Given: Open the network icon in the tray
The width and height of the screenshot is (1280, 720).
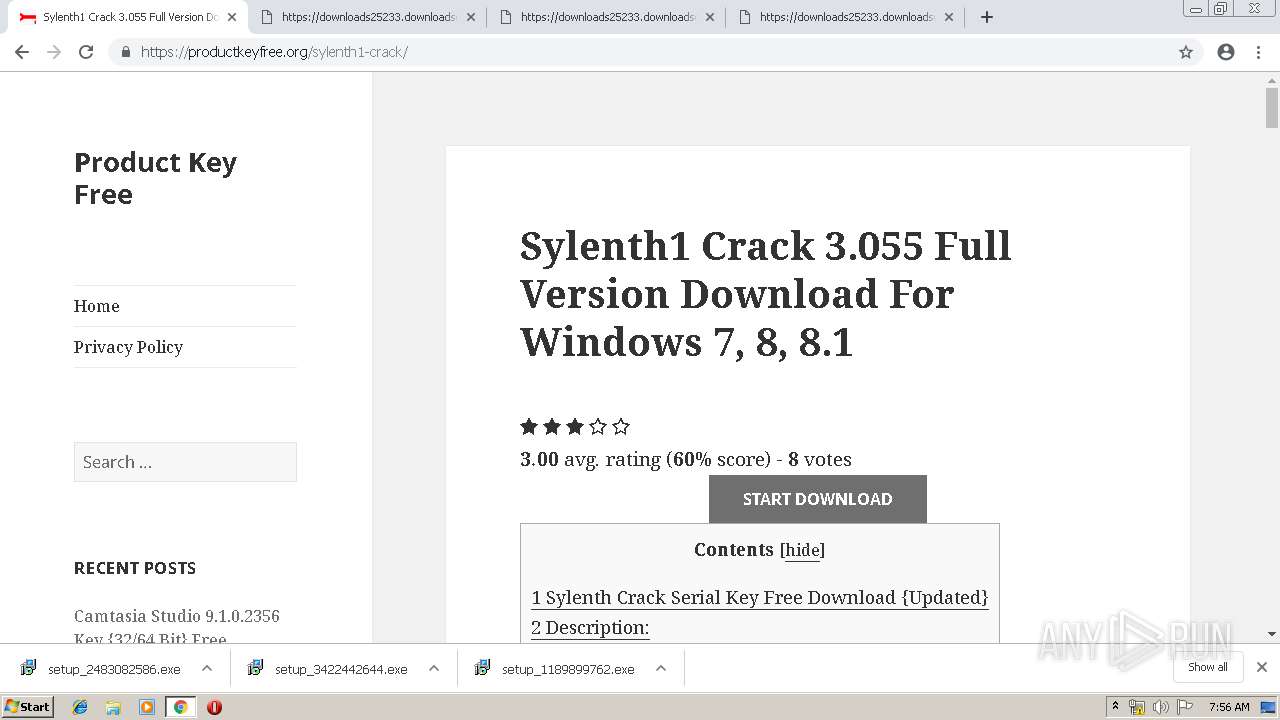Looking at the screenshot, I should click(1137, 707).
